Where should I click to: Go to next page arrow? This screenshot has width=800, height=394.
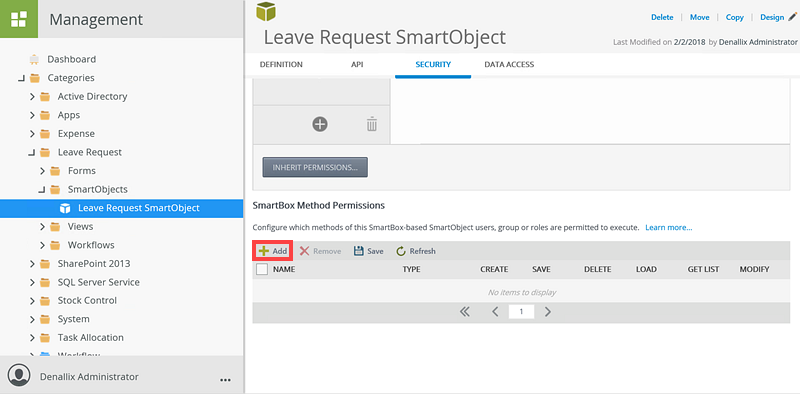(548, 311)
